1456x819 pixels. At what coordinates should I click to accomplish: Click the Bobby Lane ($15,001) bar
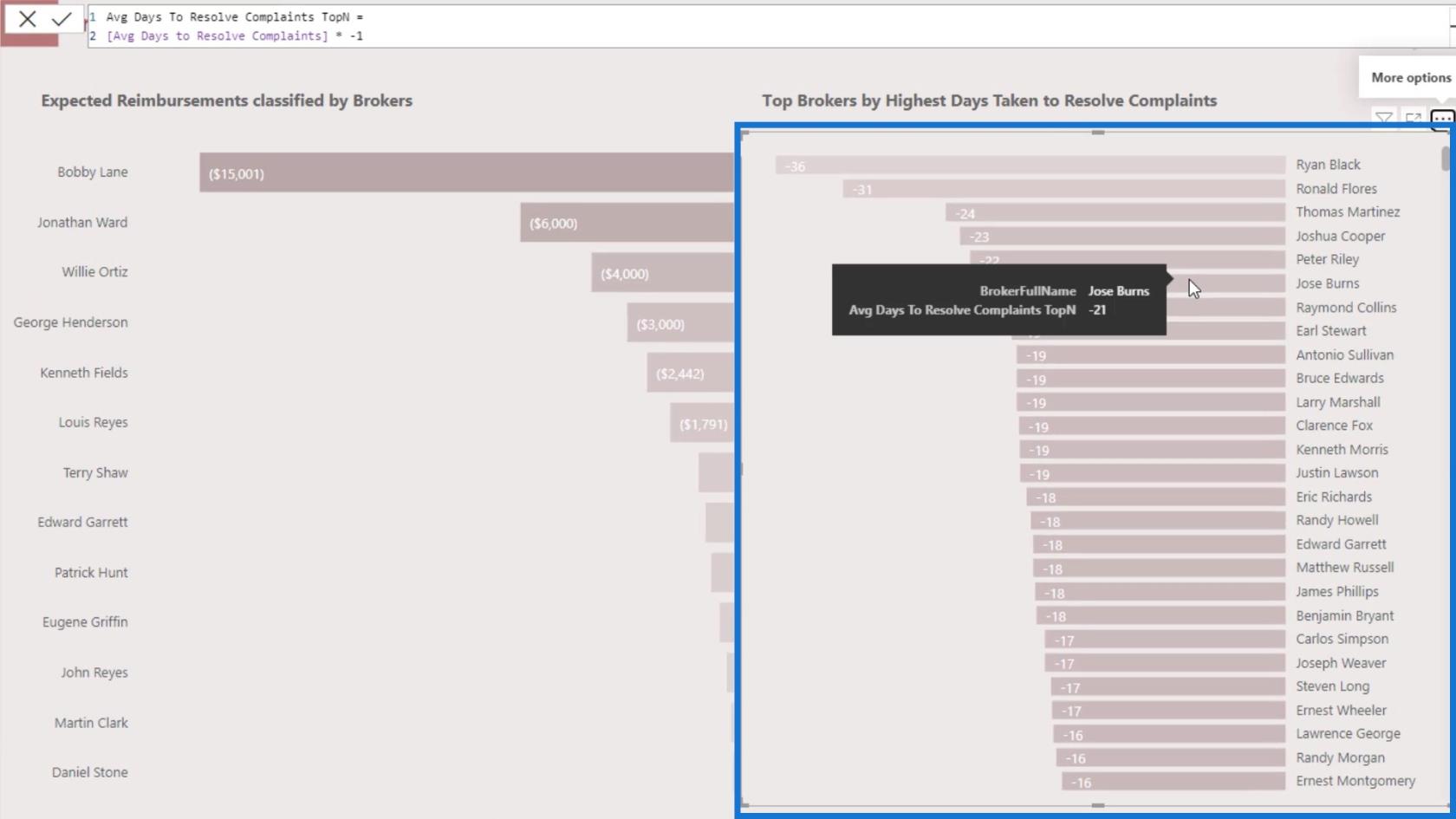coord(466,172)
